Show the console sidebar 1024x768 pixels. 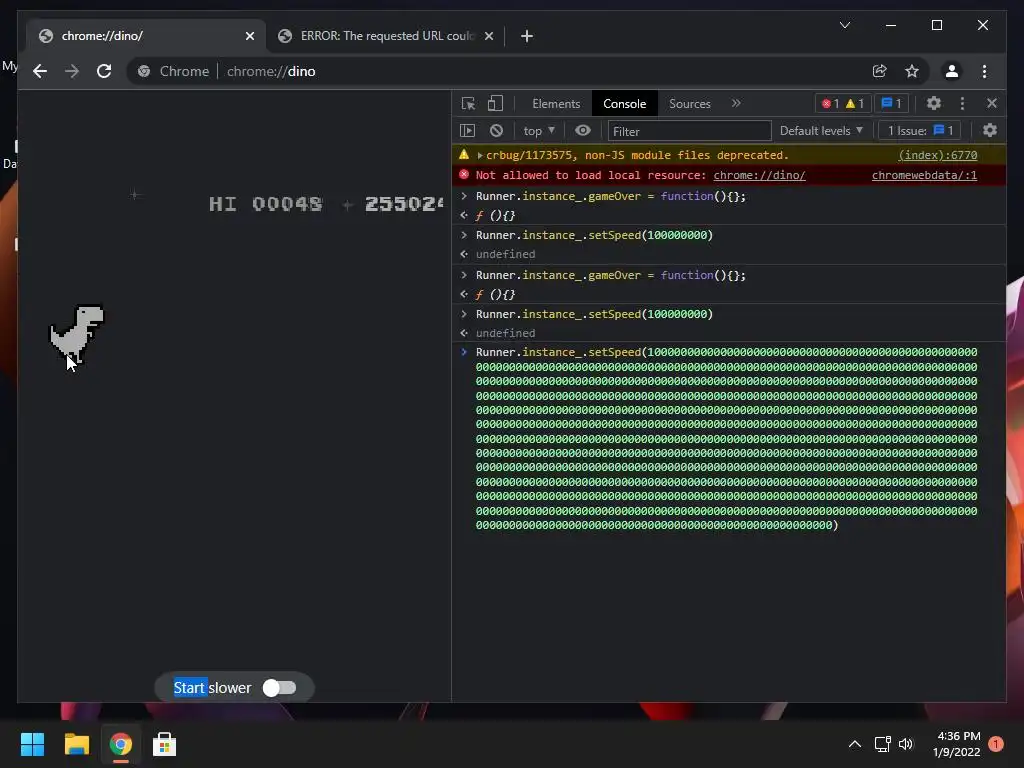click(468, 131)
